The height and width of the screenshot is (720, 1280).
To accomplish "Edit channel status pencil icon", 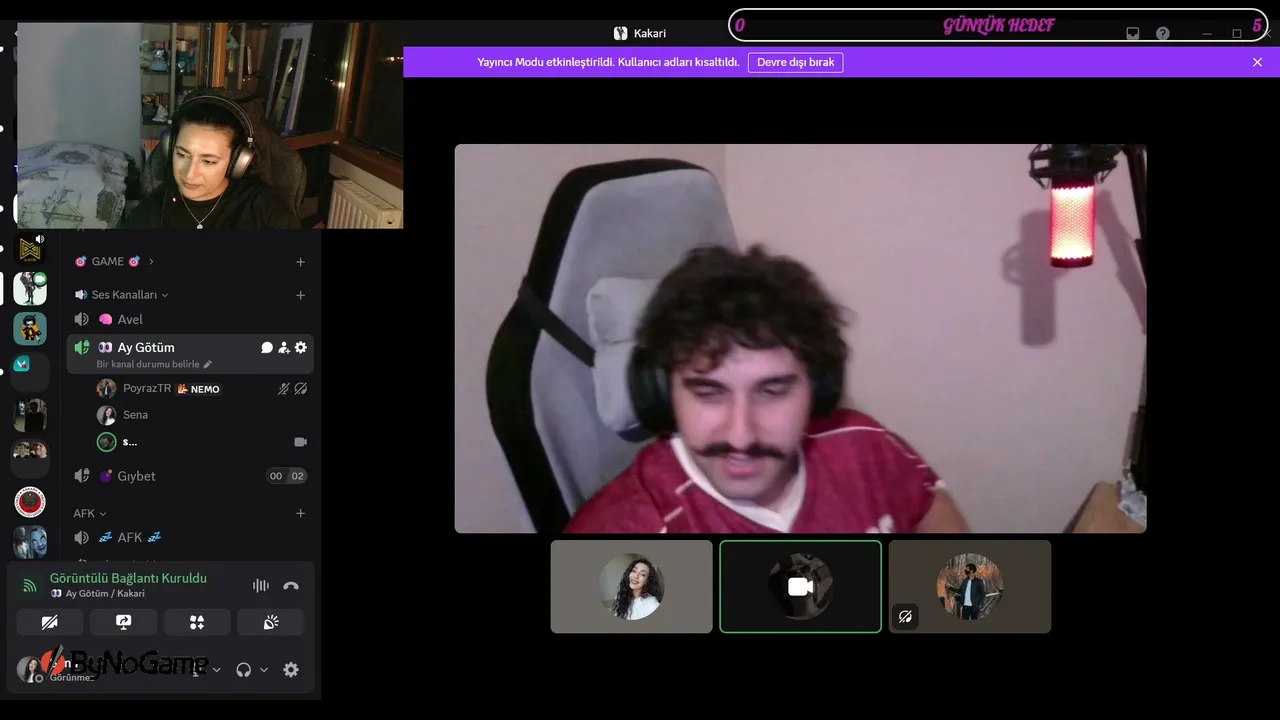I will 208,364.
